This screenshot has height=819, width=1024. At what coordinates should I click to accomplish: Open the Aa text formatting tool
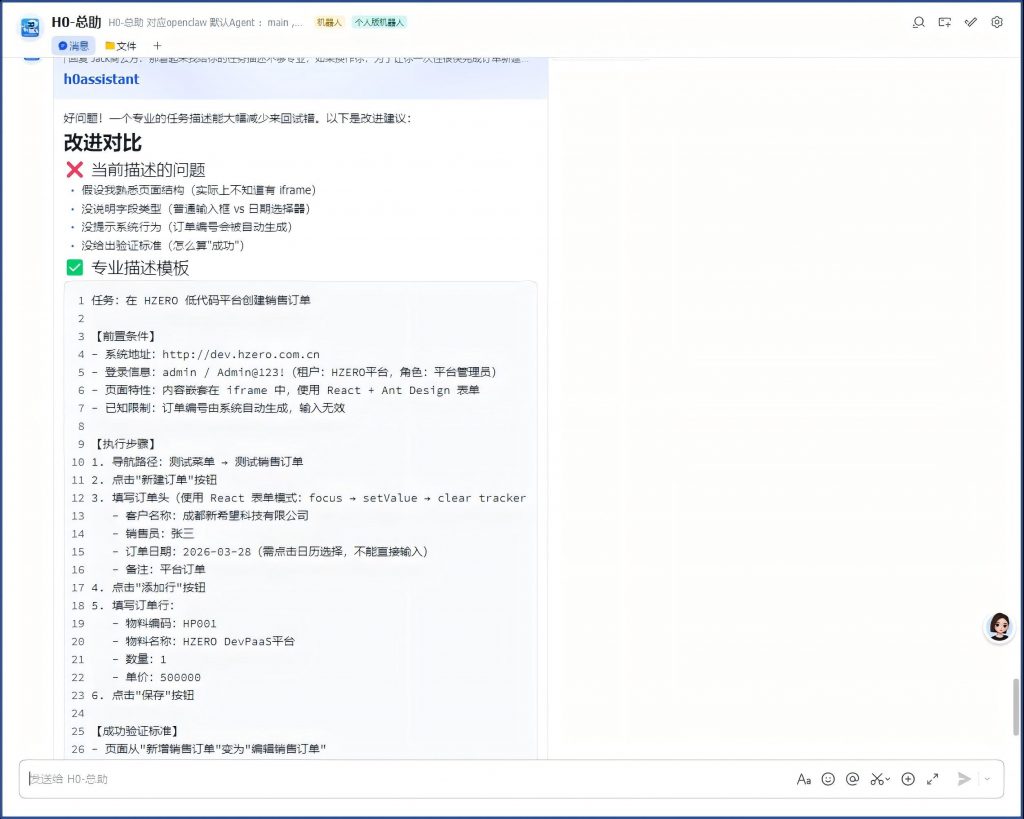coord(803,779)
